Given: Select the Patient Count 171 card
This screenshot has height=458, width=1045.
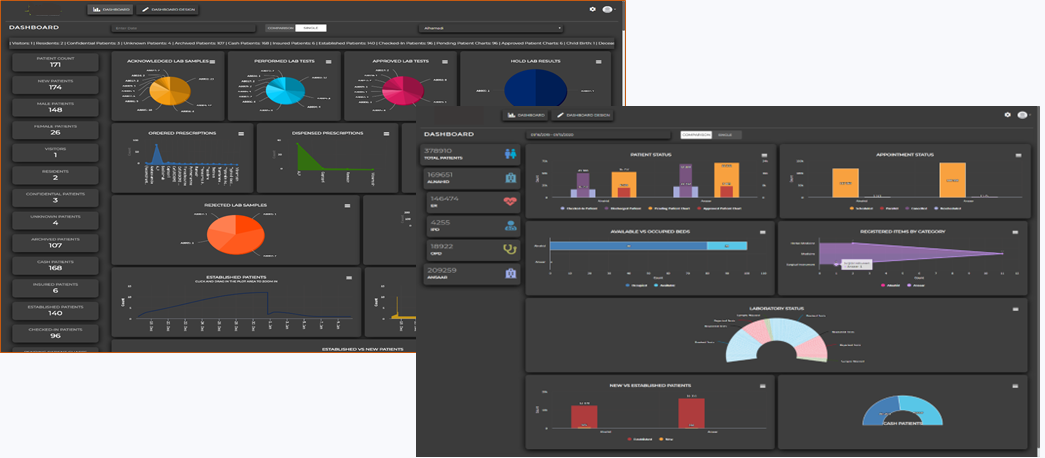Looking at the screenshot, I should 55,63.
